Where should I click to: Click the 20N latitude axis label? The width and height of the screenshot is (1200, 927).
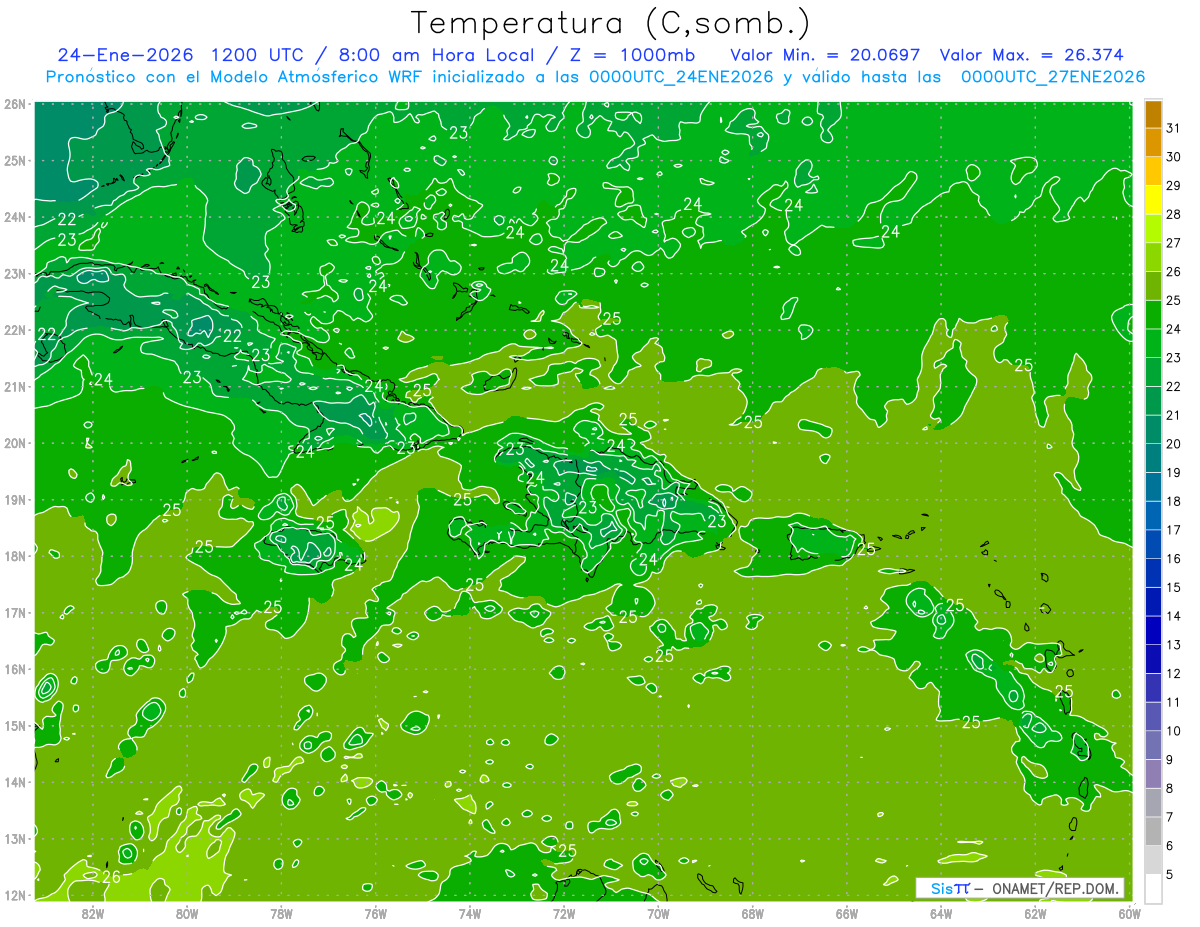tap(15, 443)
